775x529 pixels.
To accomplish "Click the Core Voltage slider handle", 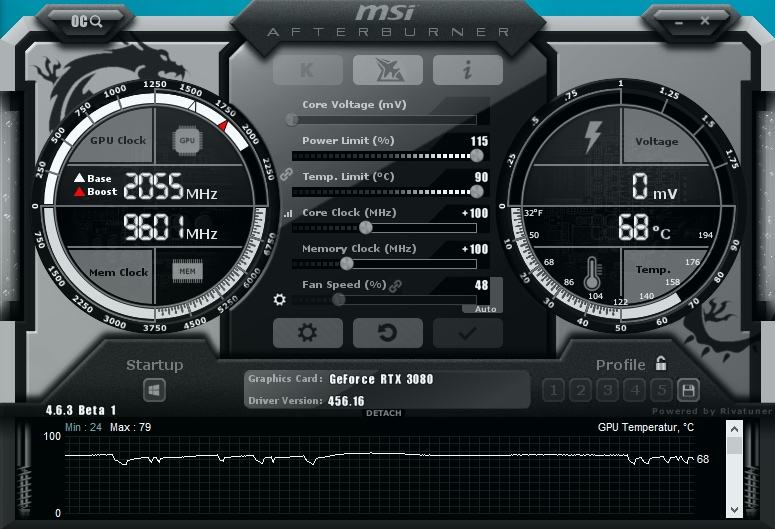I will (x=292, y=119).
